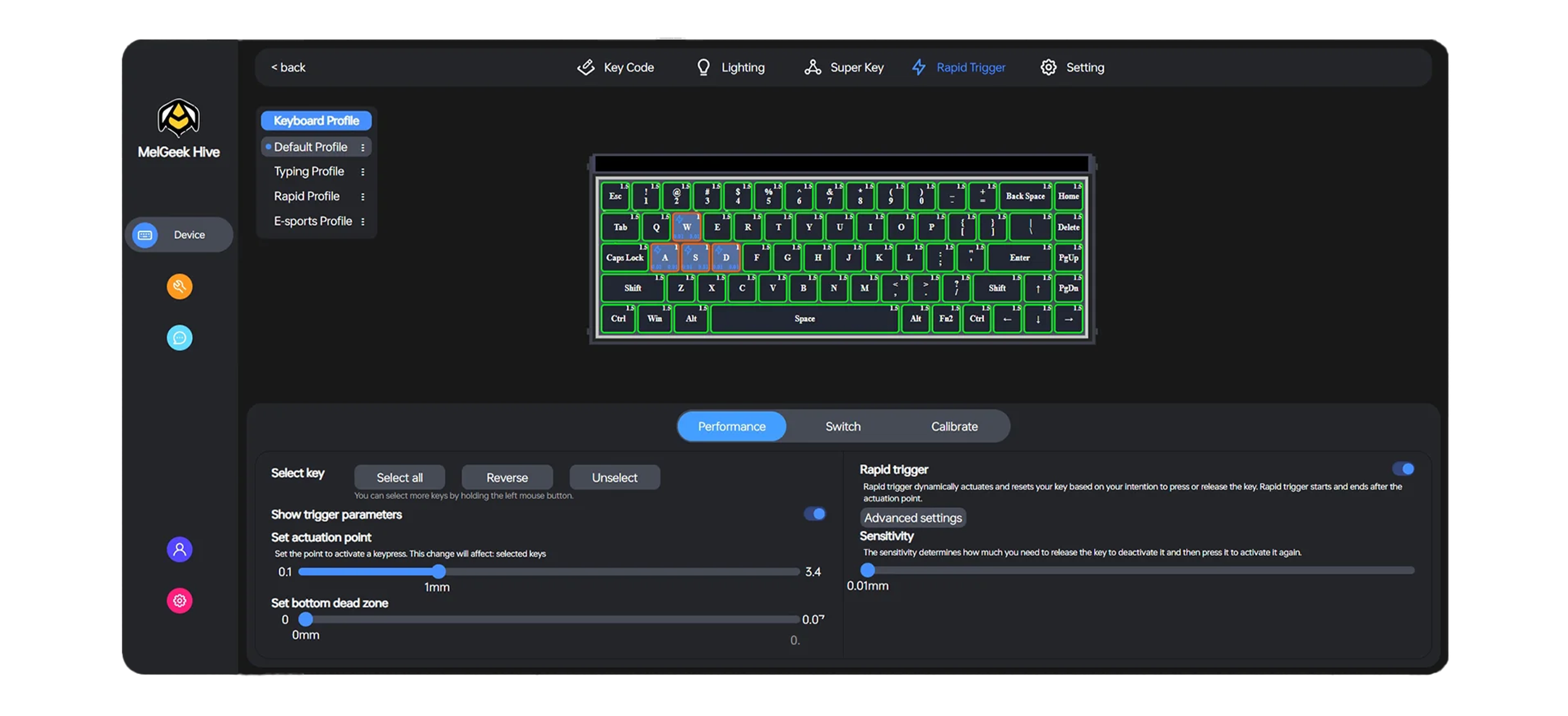The height and width of the screenshot is (716, 1568).
Task: Select the Device keyboard icon in sidebar
Action: 146,235
